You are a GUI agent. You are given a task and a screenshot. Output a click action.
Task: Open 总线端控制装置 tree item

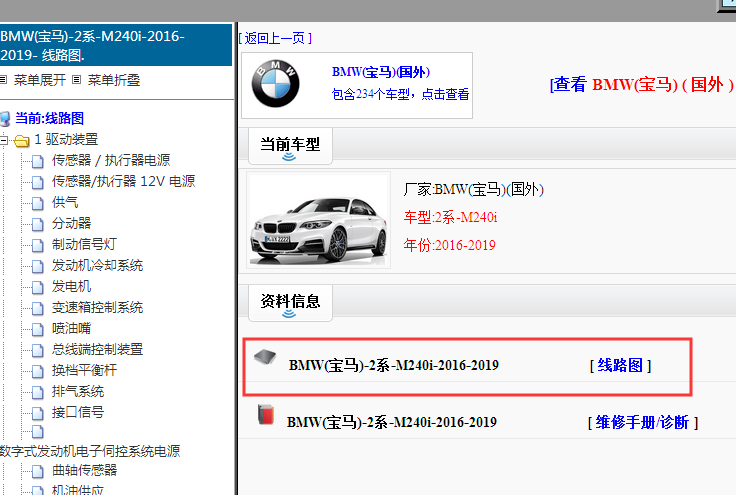(97, 349)
